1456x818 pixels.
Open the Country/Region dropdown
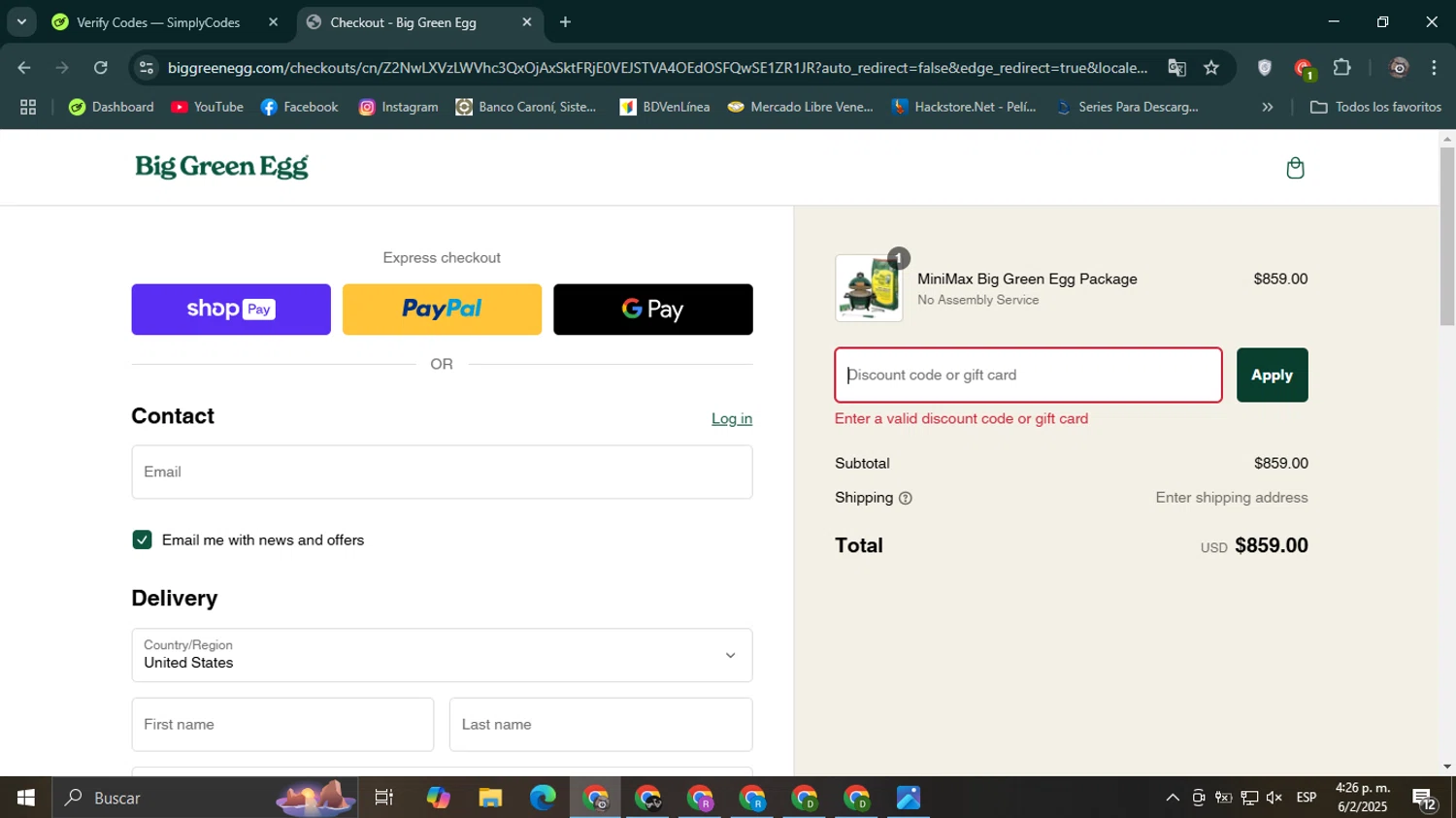pos(442,655)
